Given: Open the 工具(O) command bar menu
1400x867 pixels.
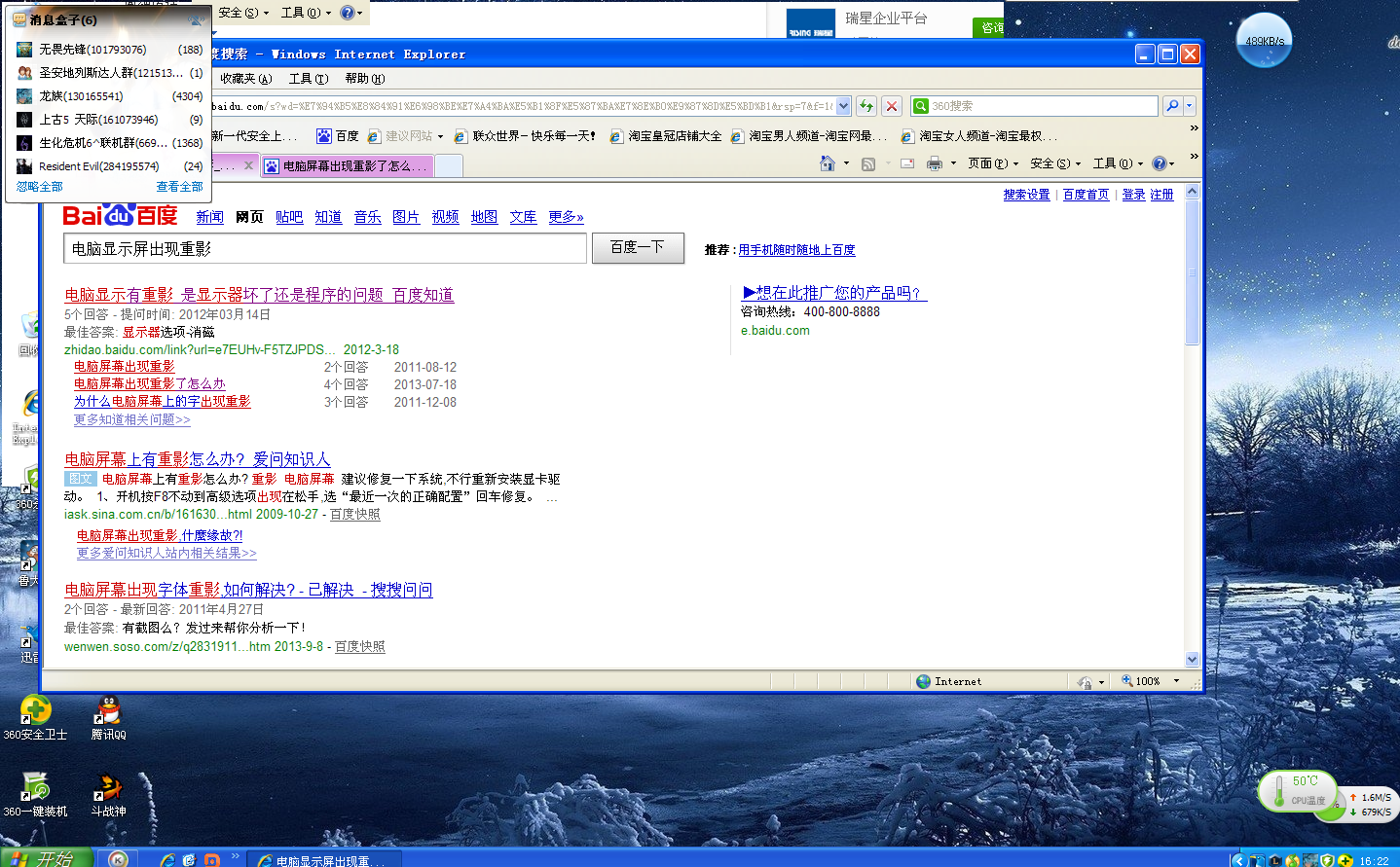Looking at the screenshot, I should click(1117, 163).
